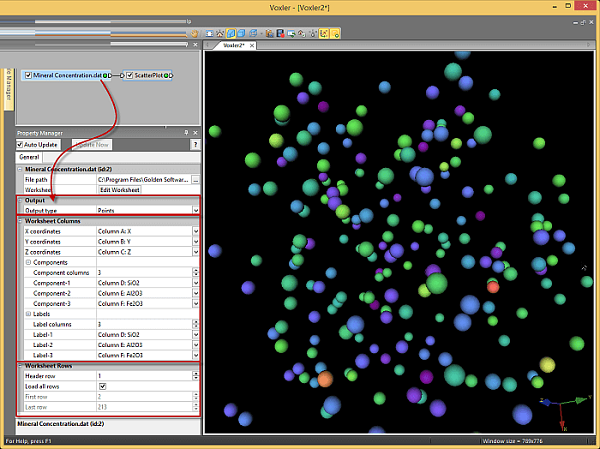Click the Component columns property label
Screen dimensions: 600x449
click(61, 273)
